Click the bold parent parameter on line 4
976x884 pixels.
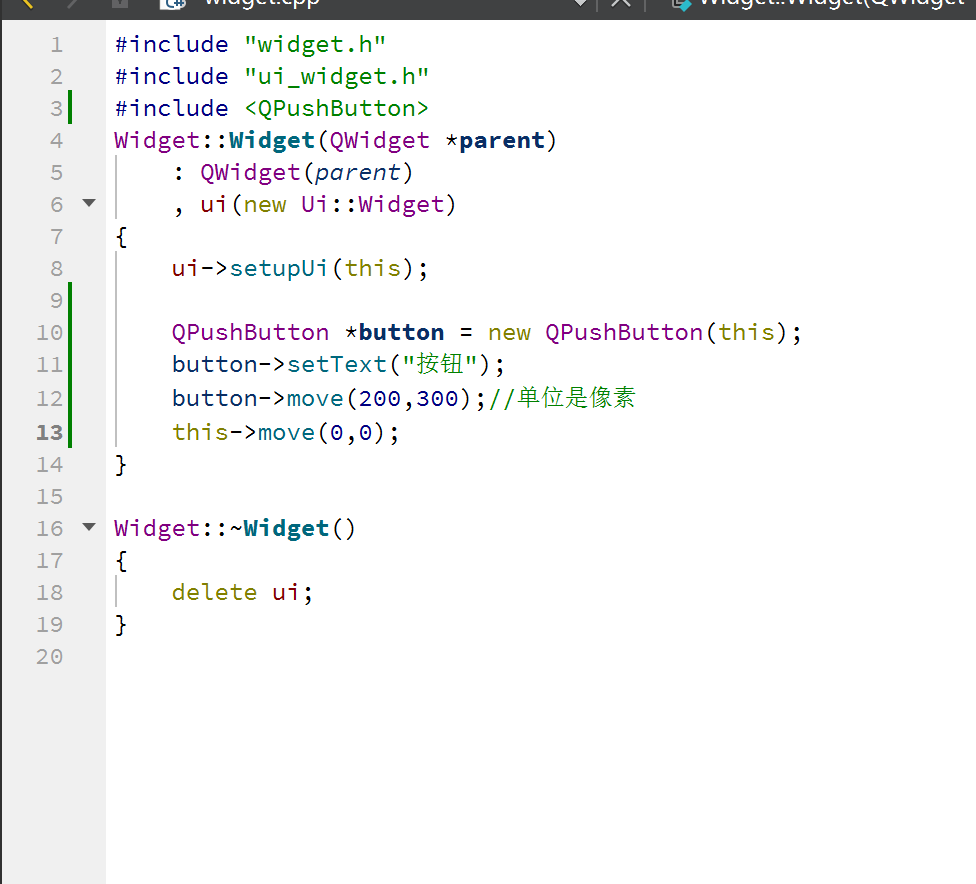point(502,141)
